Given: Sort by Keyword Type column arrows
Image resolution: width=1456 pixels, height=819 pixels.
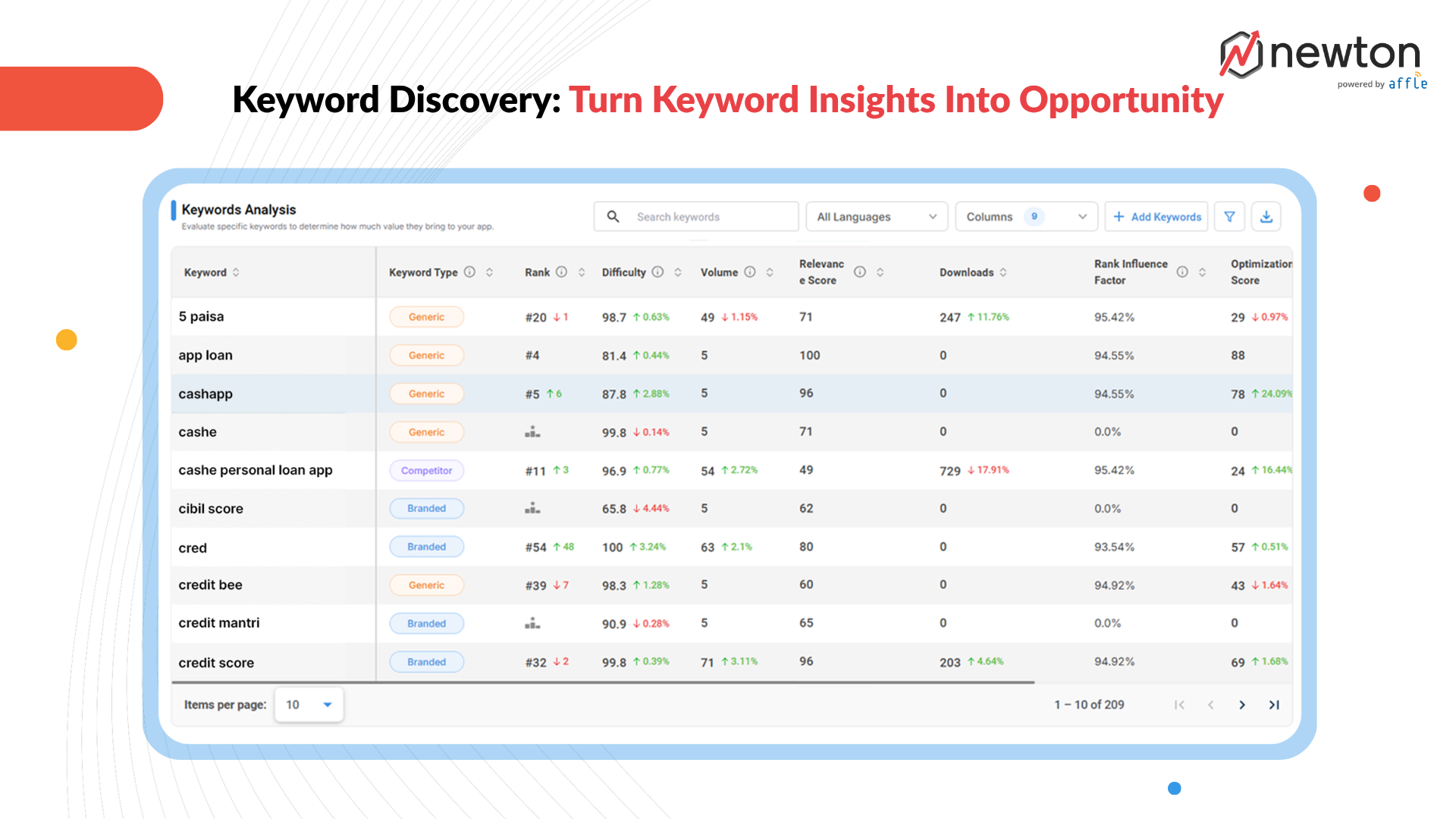Looking at the screenshot, I should pyautogui.click(x=489, y=272).
